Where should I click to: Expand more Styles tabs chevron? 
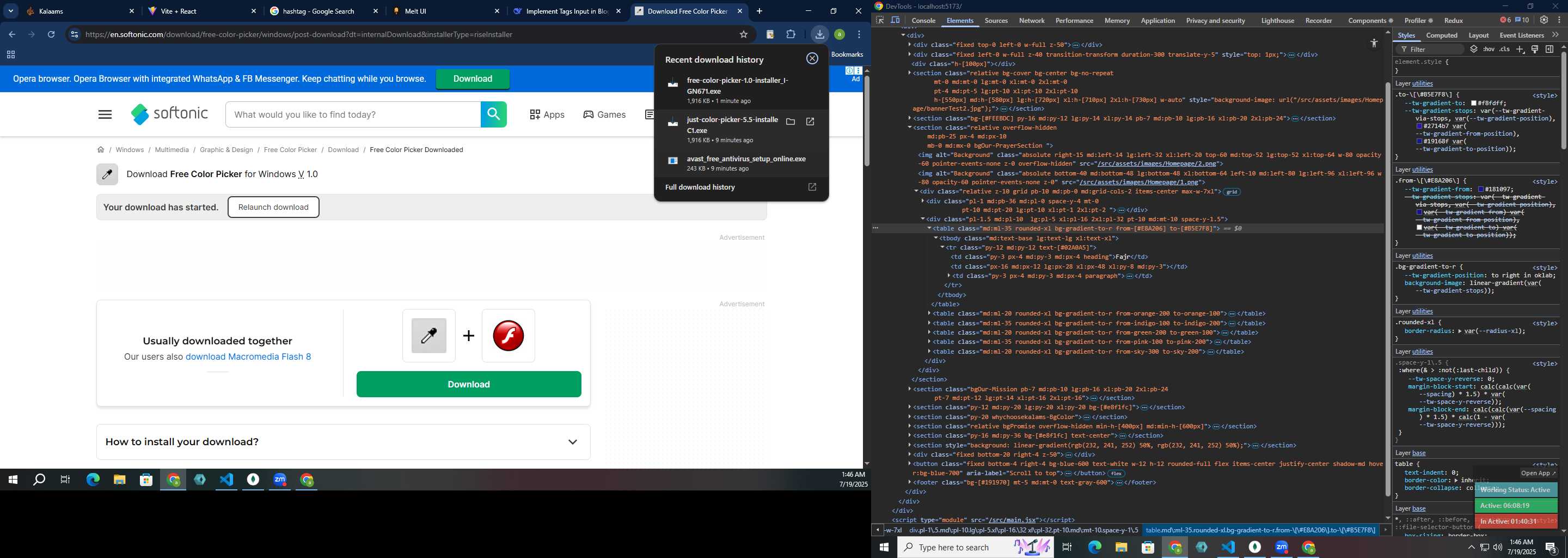coord(1555,35)
